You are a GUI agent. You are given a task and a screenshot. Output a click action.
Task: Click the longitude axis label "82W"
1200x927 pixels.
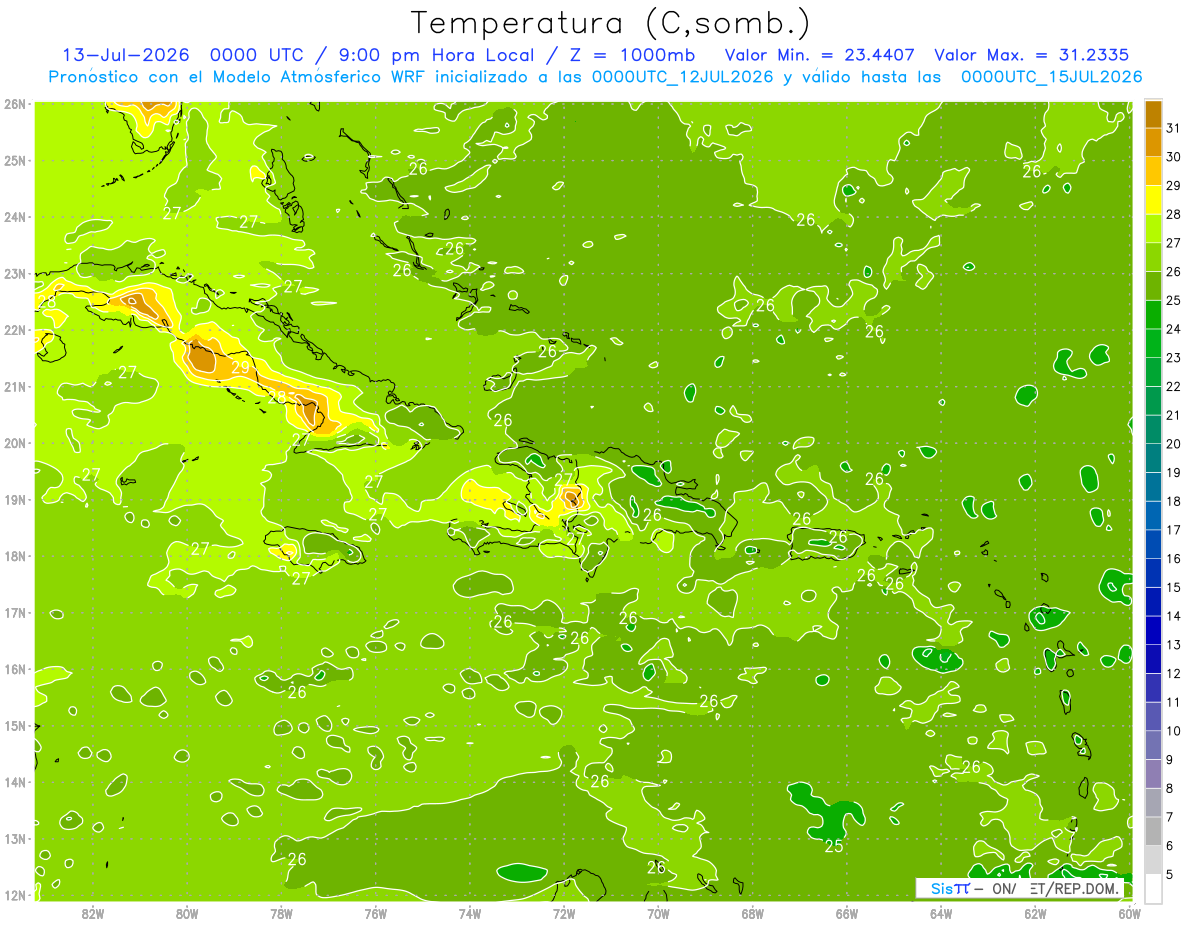click(93, 913)
